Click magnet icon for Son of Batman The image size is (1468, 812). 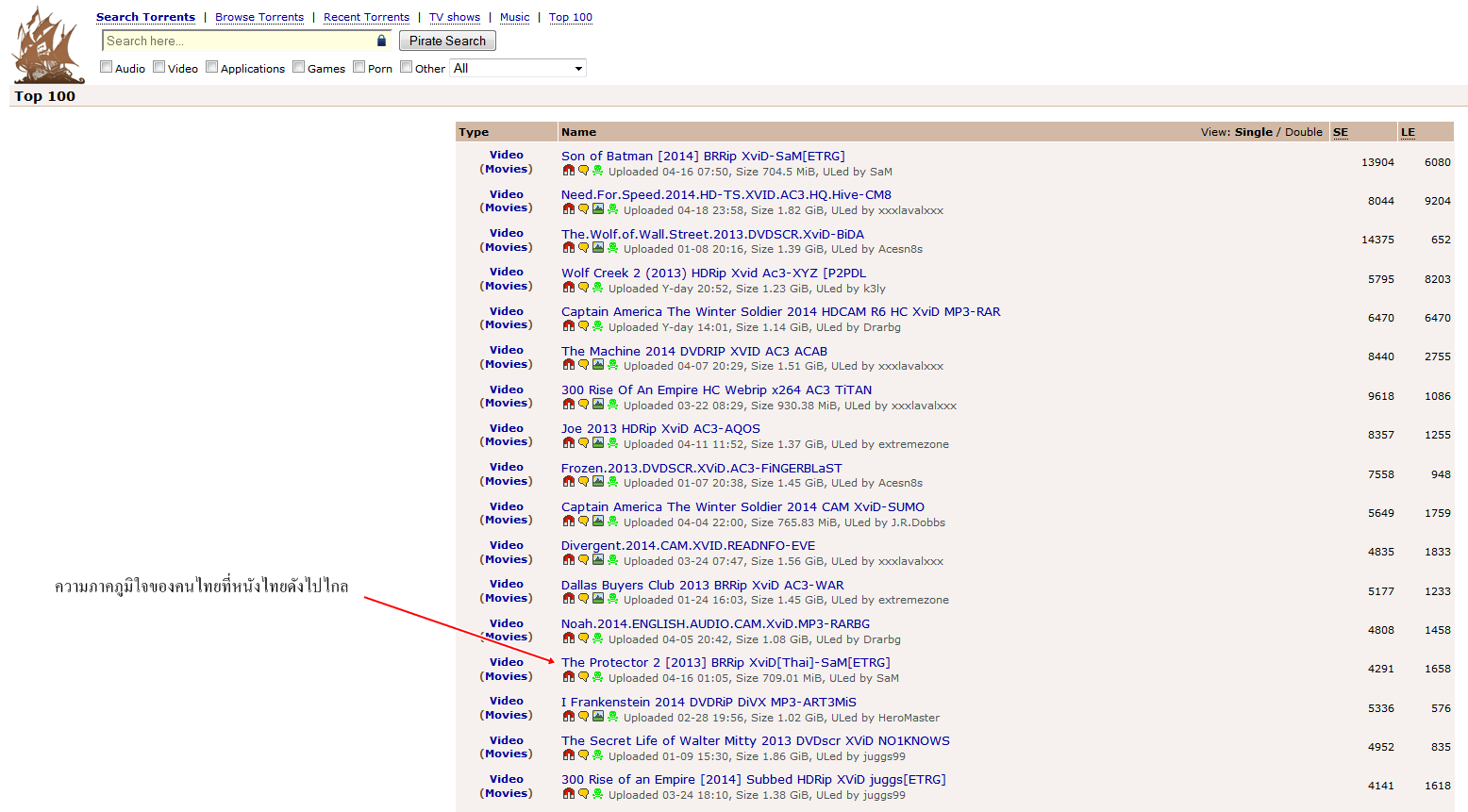(x=568, y=171)
